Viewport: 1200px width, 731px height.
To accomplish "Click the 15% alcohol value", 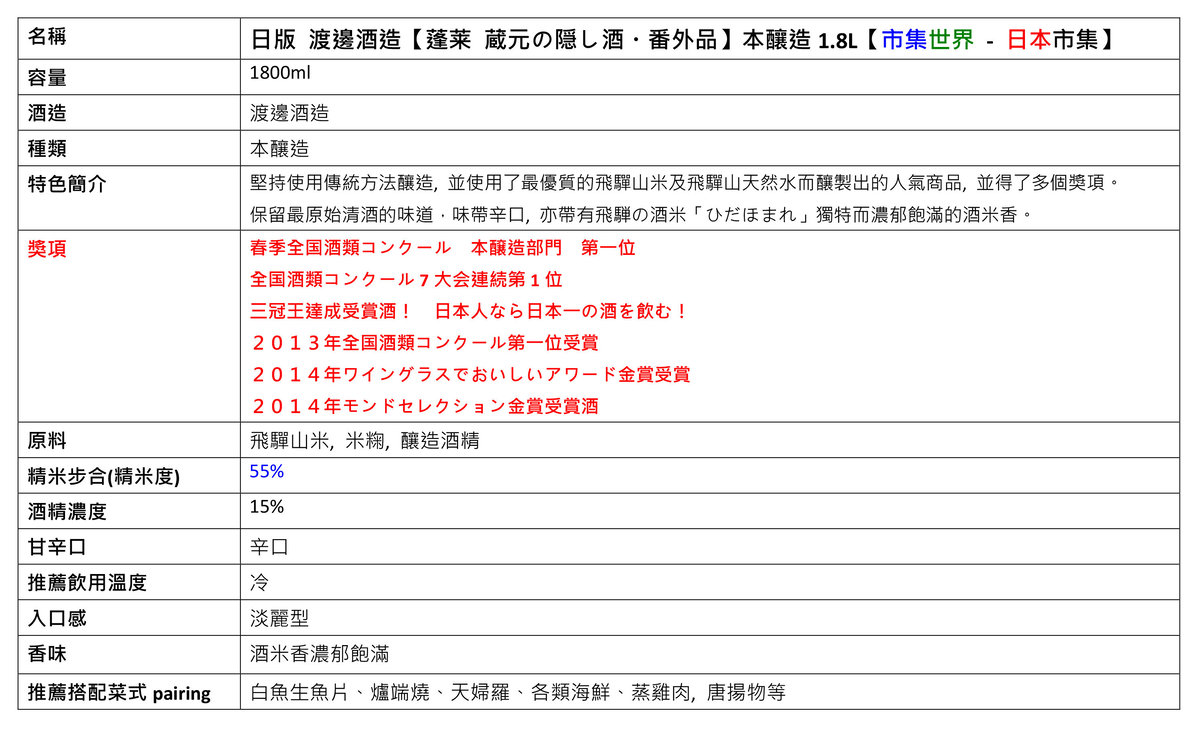I will pos(267,507).
